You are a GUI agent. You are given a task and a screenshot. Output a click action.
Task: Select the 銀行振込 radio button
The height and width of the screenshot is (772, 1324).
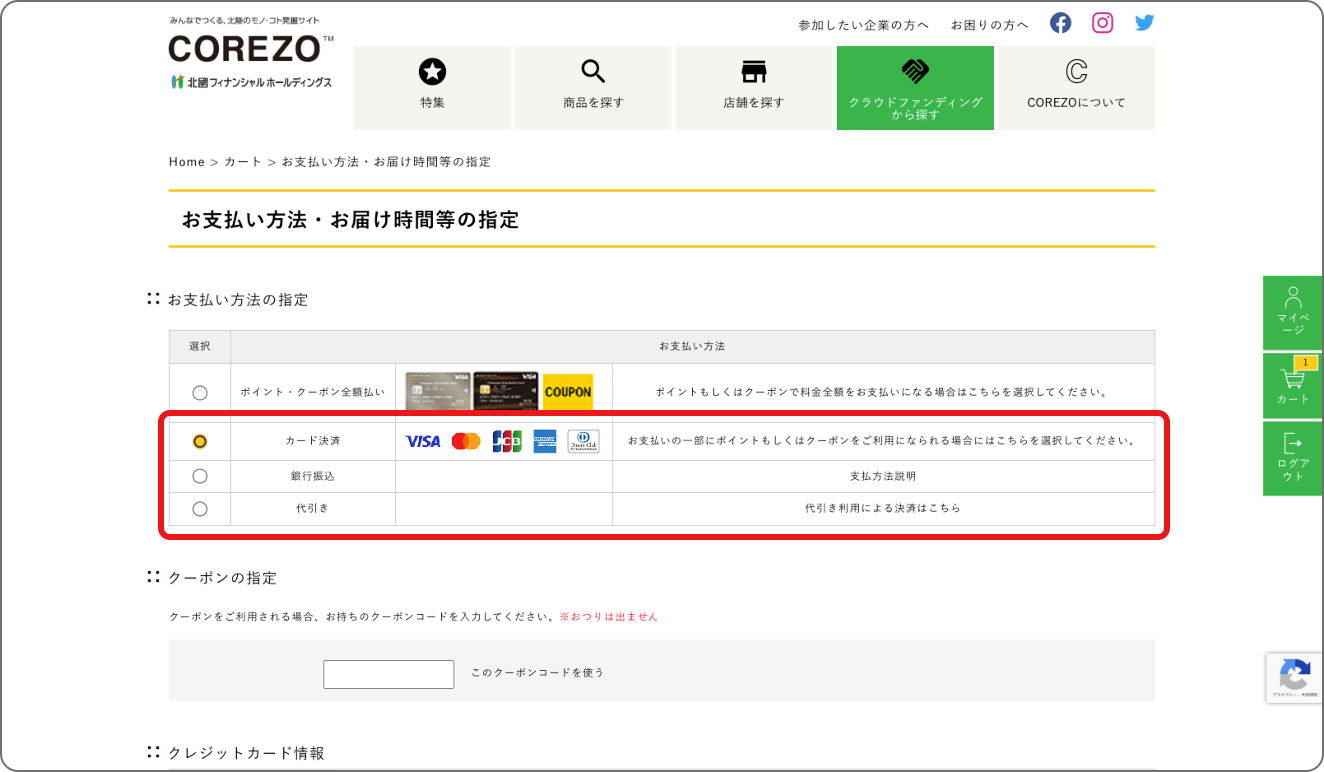click(200, 476)
